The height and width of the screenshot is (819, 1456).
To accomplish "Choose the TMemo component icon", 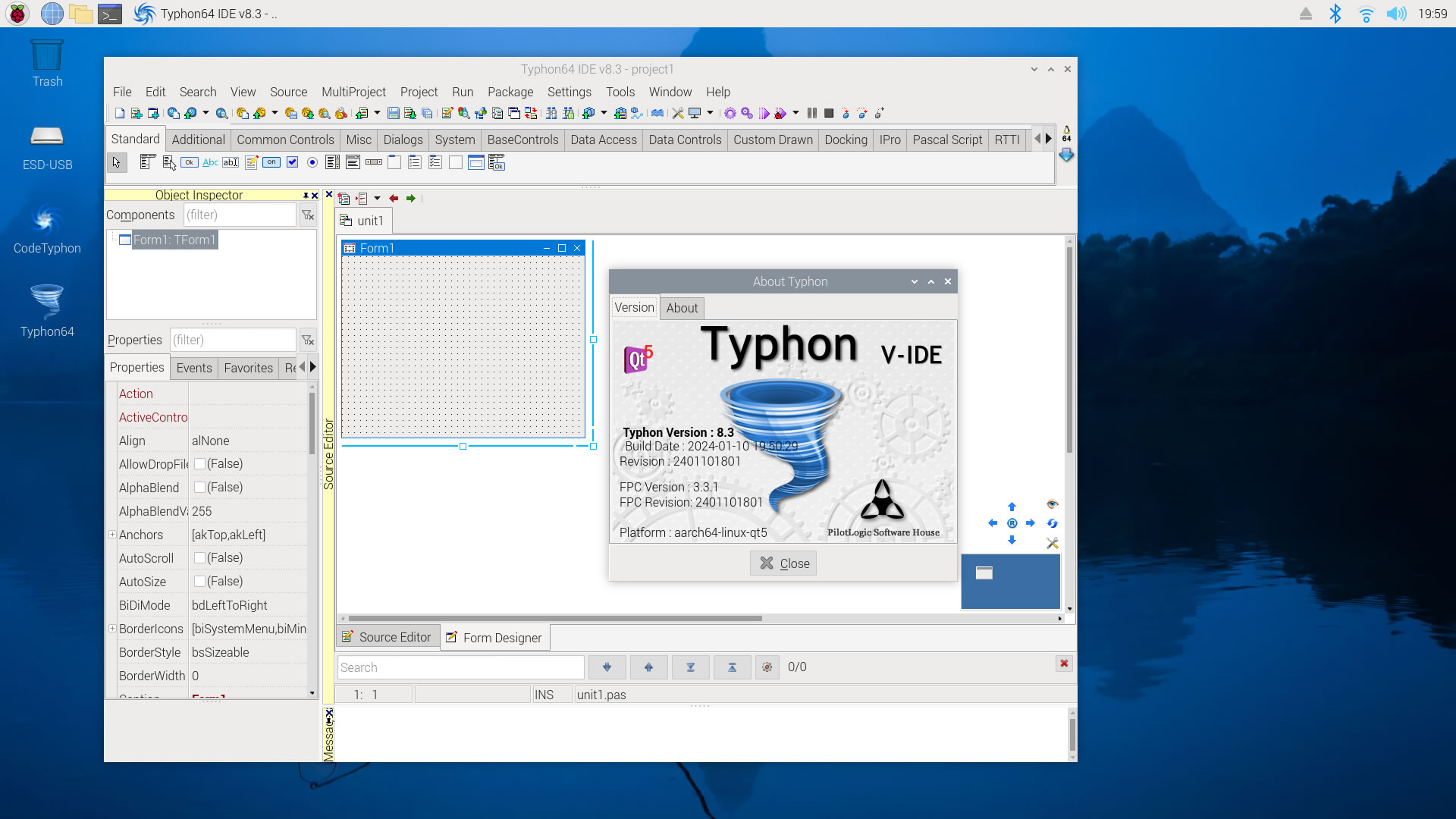I will pos(251,162).
